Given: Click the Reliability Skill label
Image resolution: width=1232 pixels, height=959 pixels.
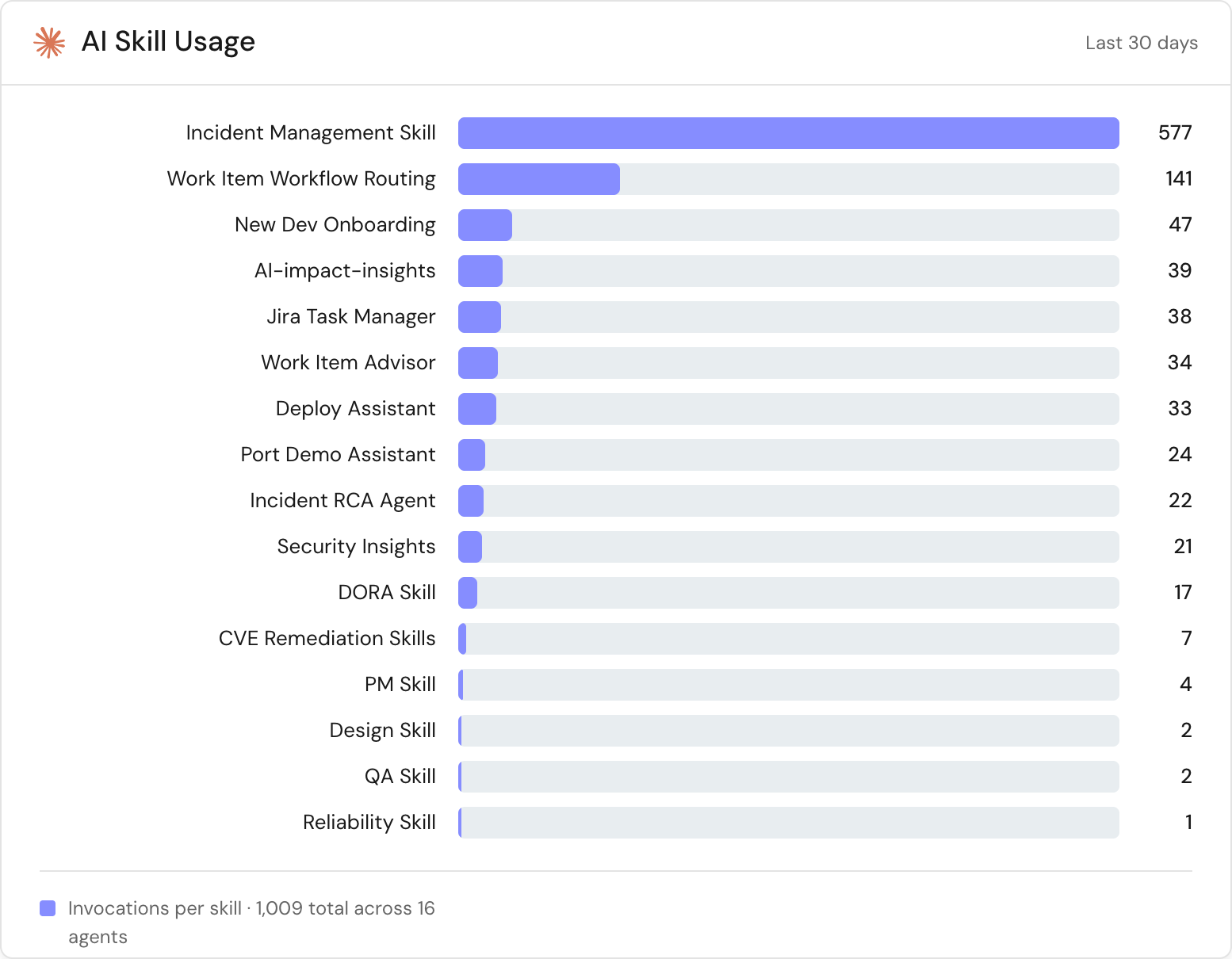Looking at the screenshot, I should click(x=369, y=823).
